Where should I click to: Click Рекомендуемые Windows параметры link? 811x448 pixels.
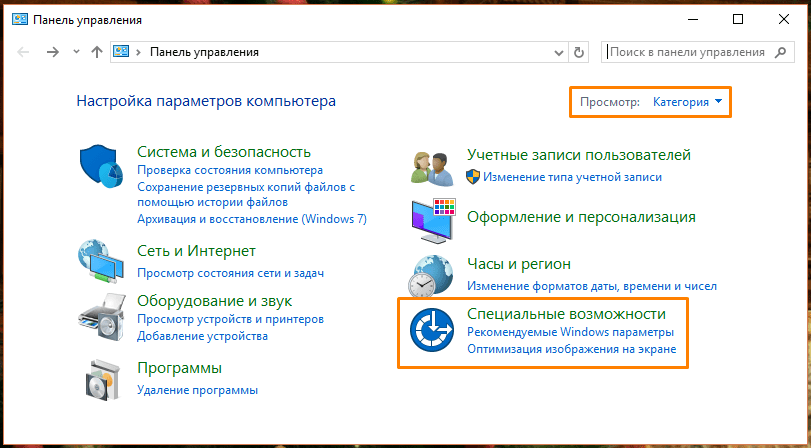coord(570,332)
